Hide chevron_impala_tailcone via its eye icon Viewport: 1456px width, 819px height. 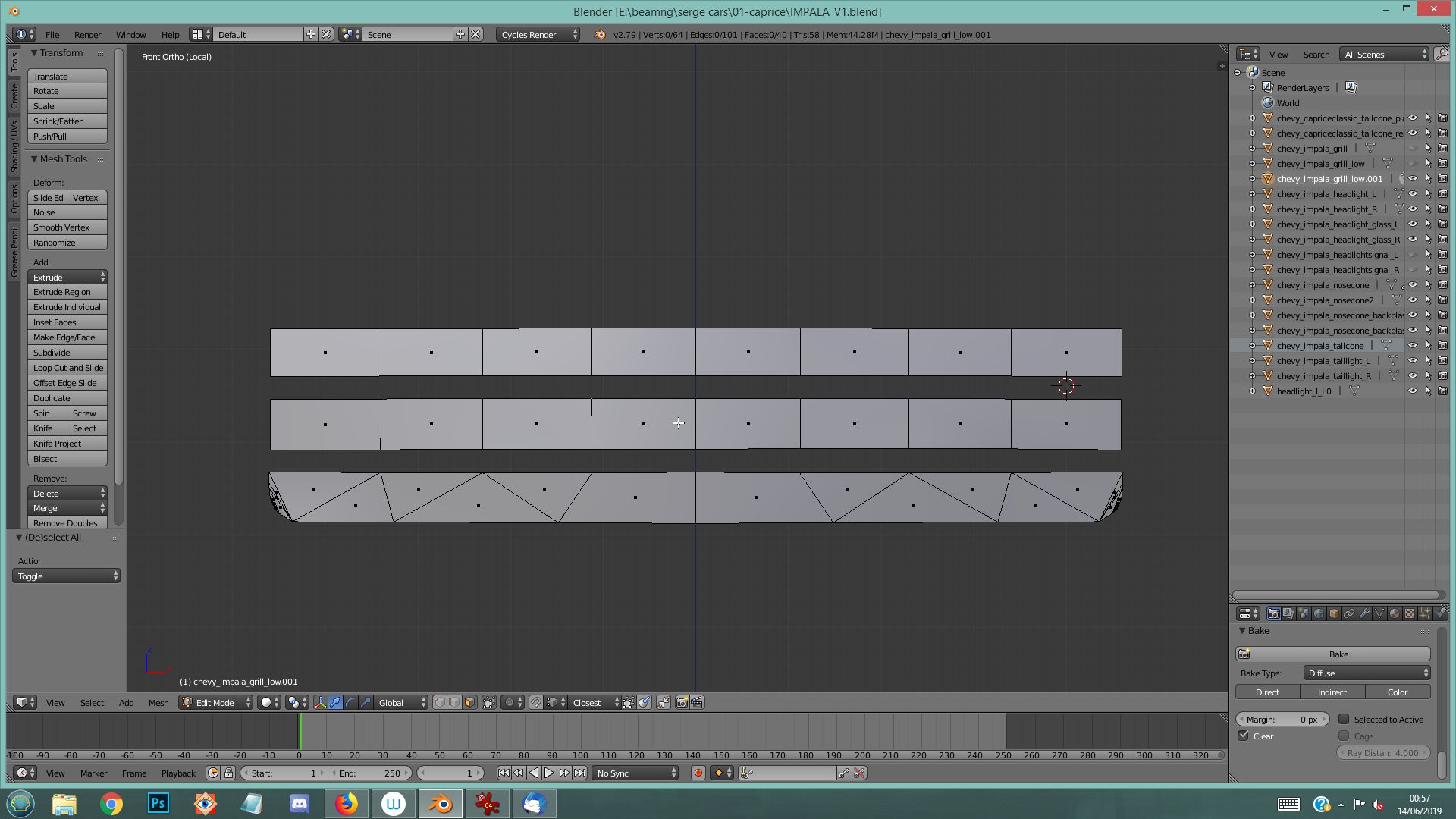tap(1412, 346)
